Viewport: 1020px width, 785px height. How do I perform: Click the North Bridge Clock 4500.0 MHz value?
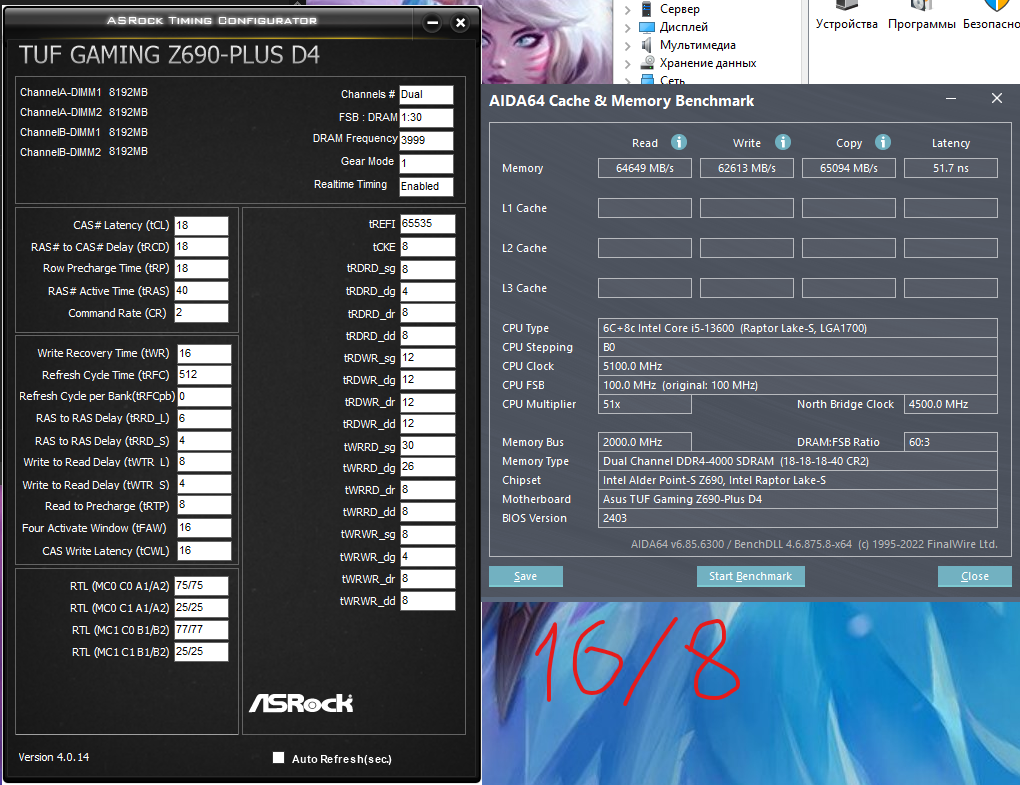coord(950,404)
